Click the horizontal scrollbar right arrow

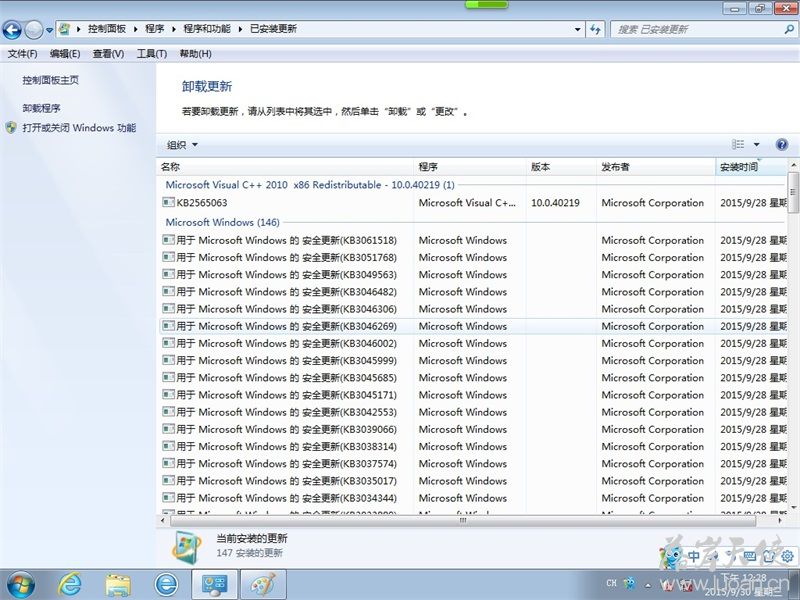[781, 520]
